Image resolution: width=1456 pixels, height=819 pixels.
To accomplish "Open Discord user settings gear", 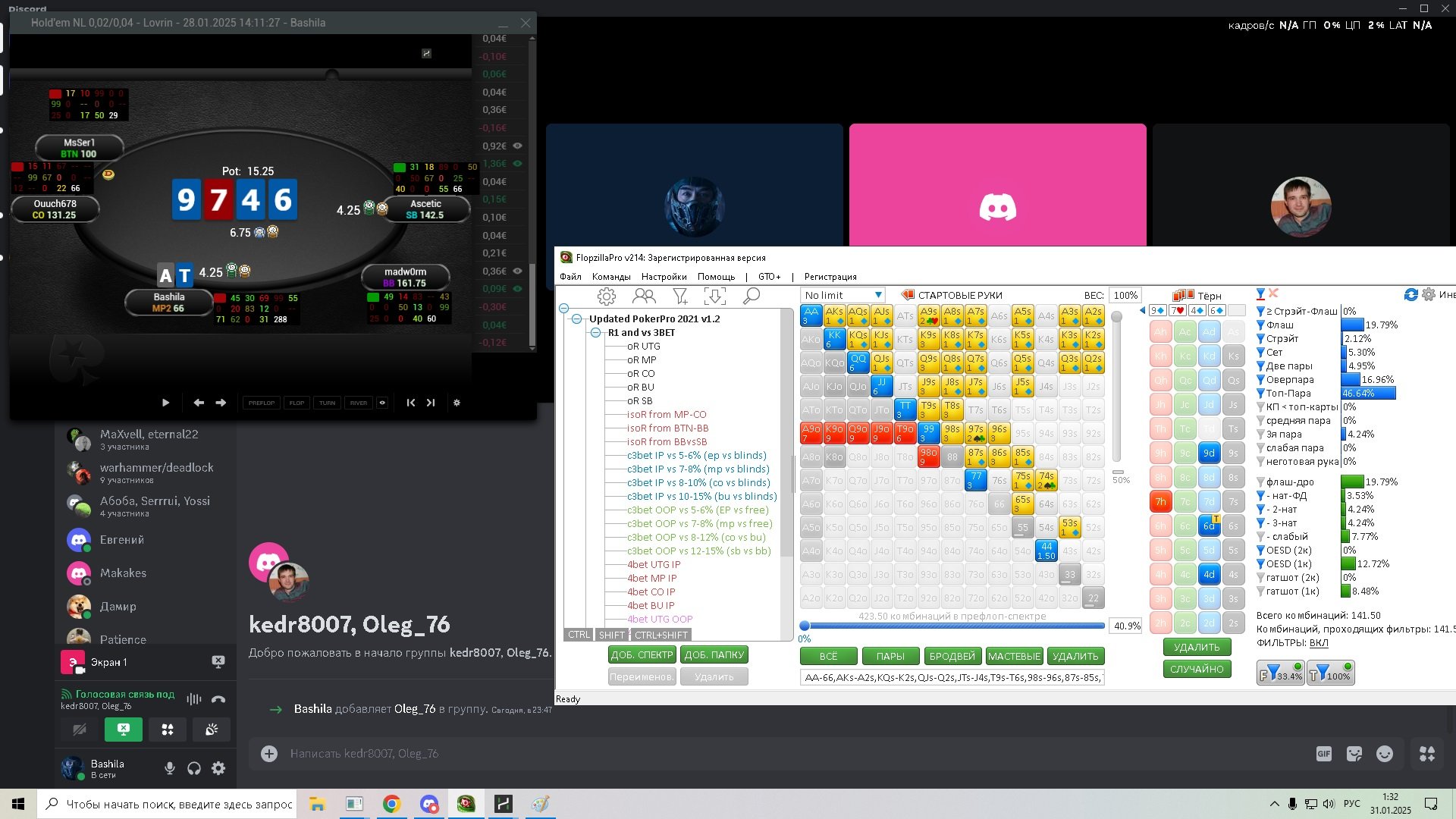I will (x=218, y=768).
